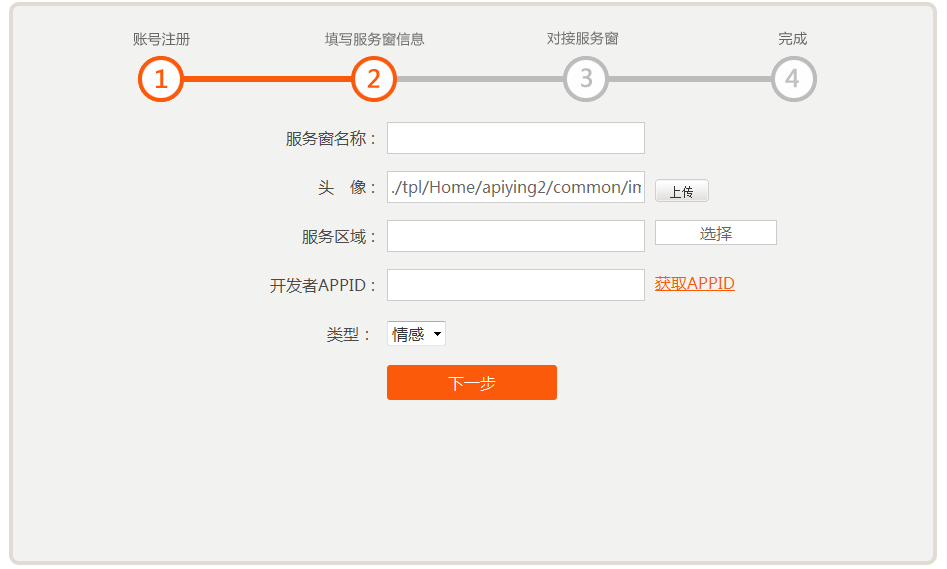The width and height of the screenshot is (947, 569).
Task: Focus the 服务窗名称 input field
Action: point(515,138)
